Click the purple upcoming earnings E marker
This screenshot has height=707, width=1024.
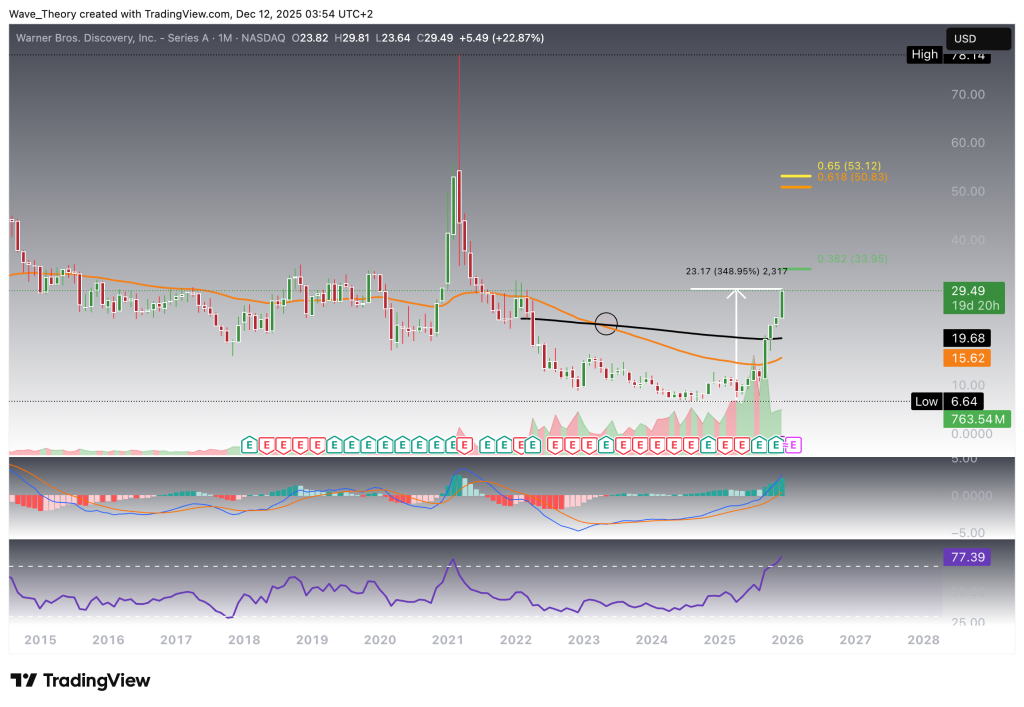796,443
